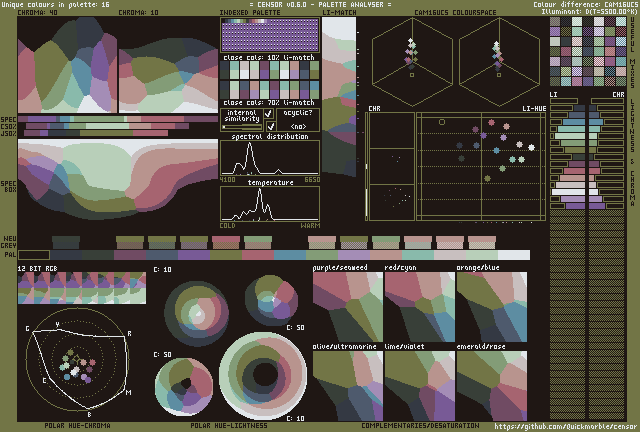The width and height of the screenshot is (640, 432).
Task: Select the purple/seaweed complementary map
Action: (x=347, y=304)
